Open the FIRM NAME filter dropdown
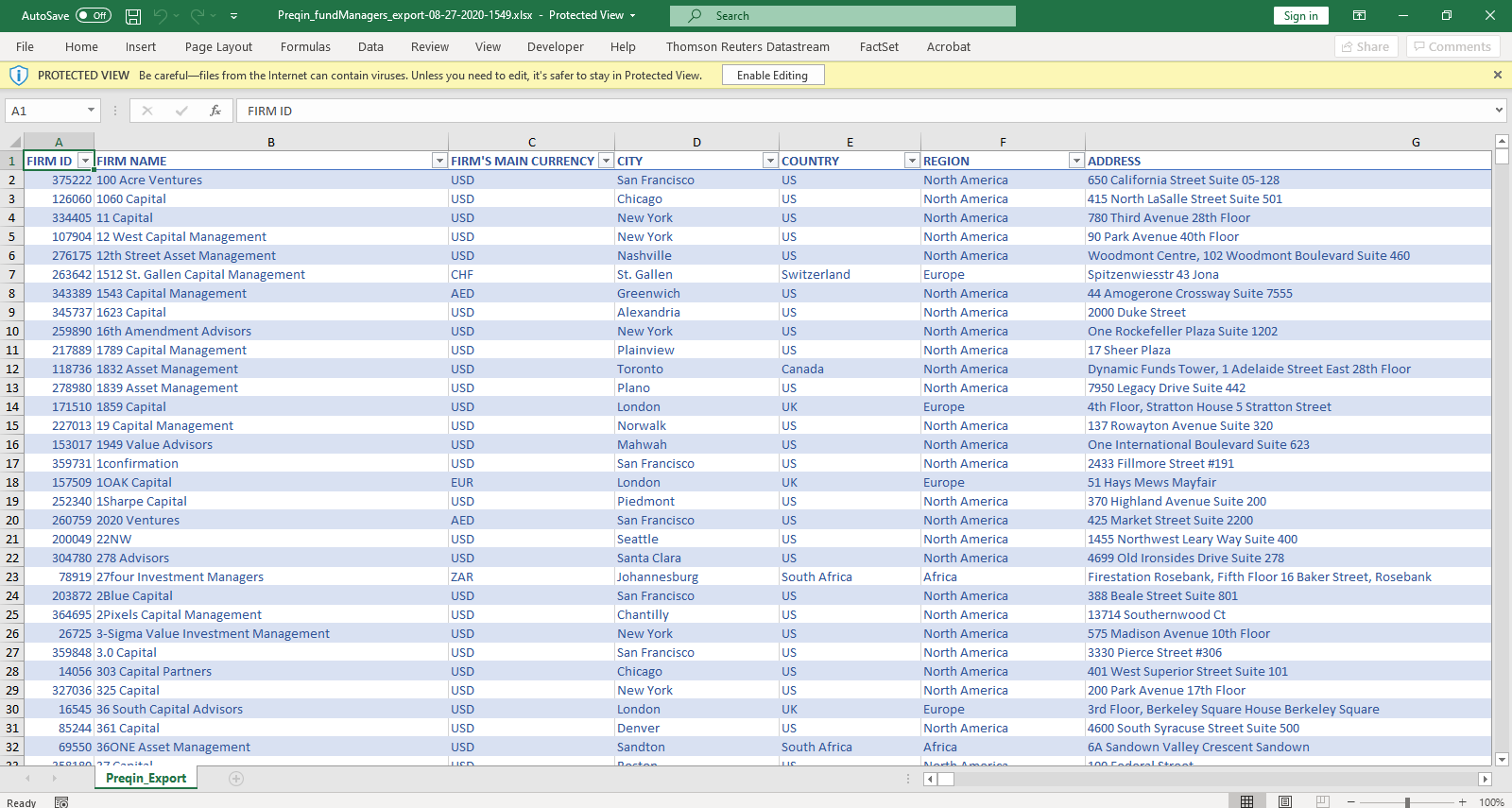The image size is (1512, 808). (438, 161)
